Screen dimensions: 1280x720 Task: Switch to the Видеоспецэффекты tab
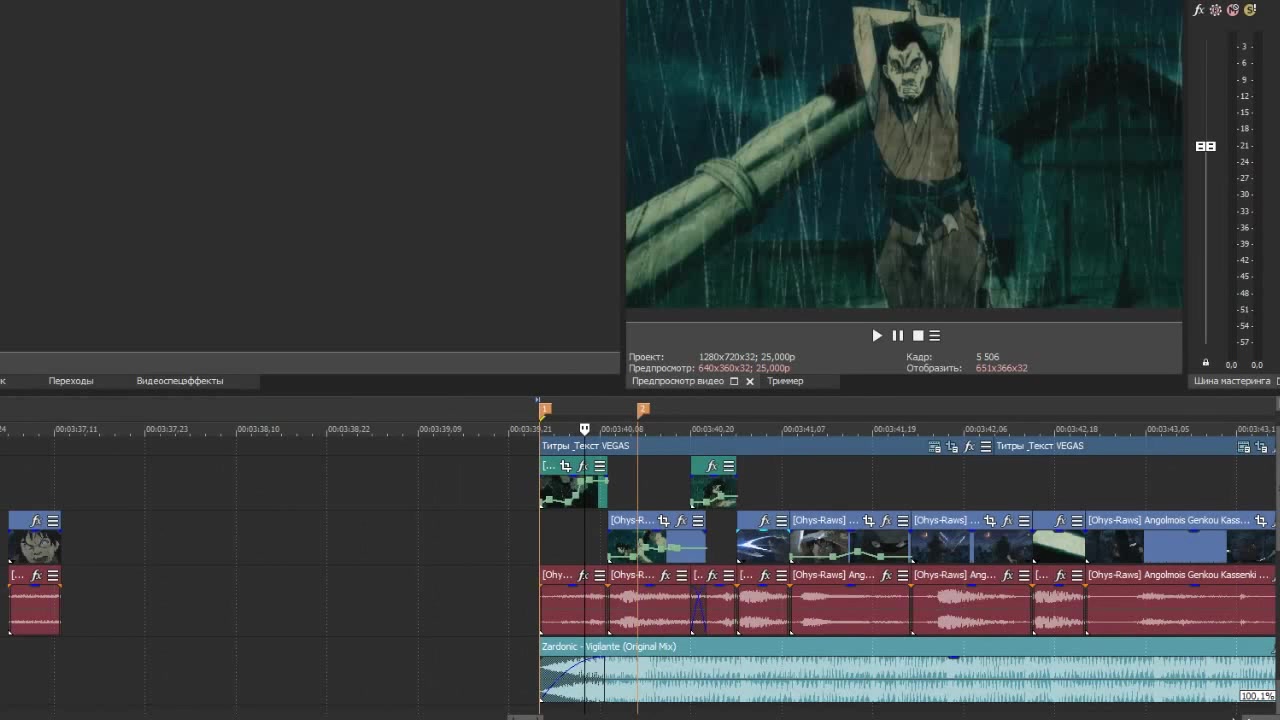(x=180, y=381)
